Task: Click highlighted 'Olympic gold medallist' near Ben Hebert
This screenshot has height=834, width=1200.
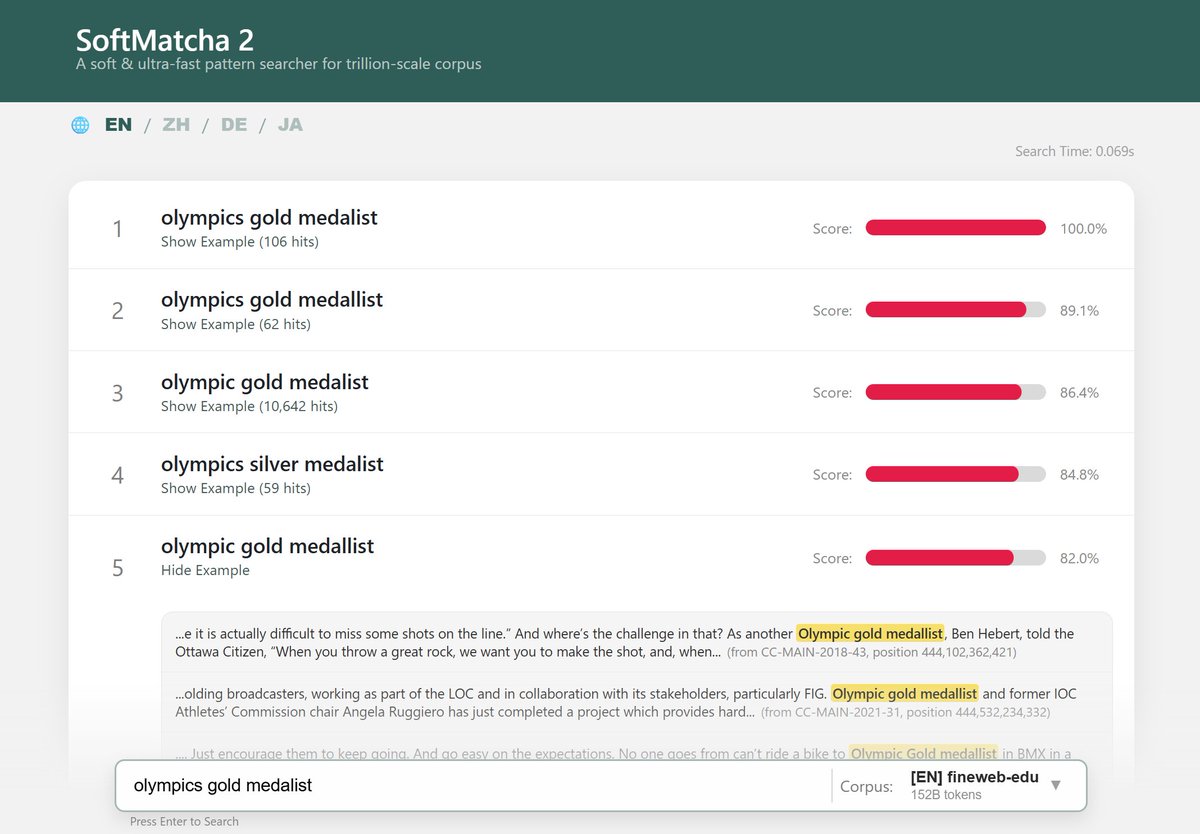Action: [x=870, y=633]
